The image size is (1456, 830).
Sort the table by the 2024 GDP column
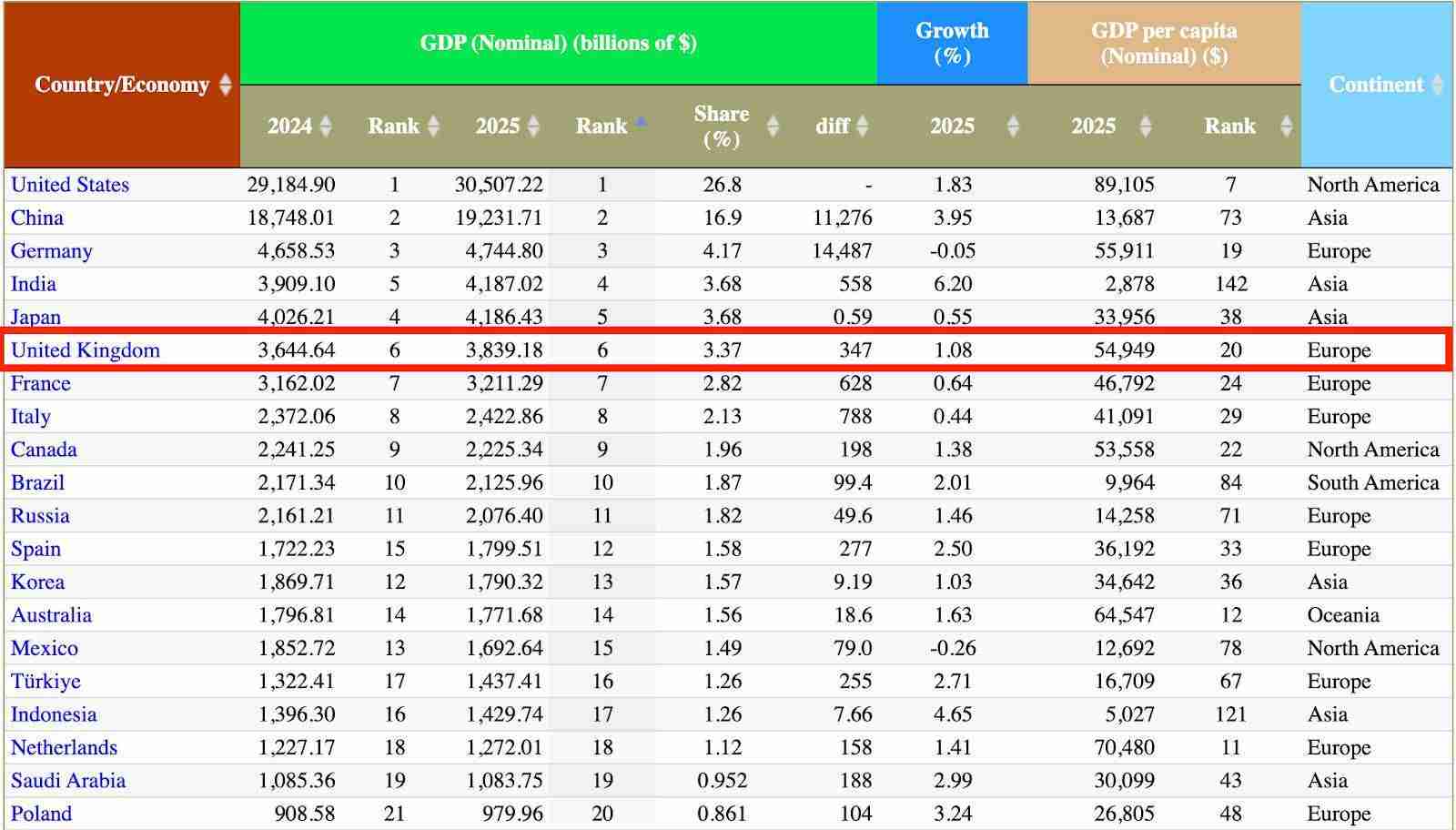tap(324, 127)
